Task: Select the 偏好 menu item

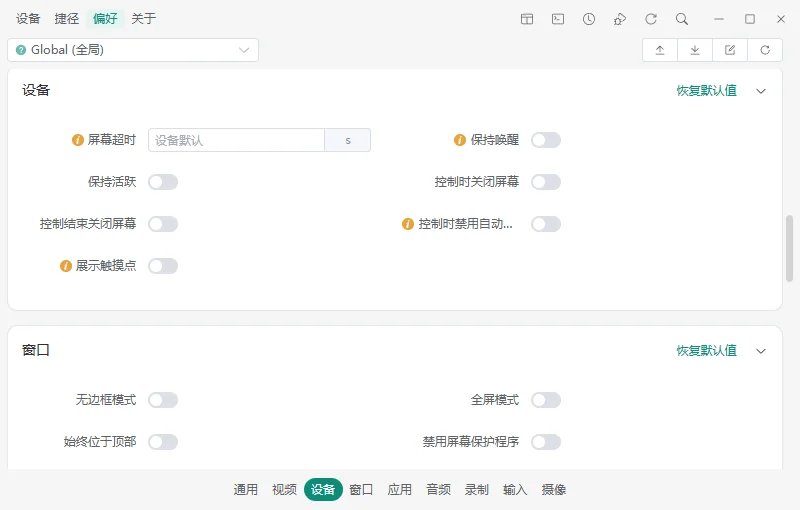Action: (x=105, y=19)
